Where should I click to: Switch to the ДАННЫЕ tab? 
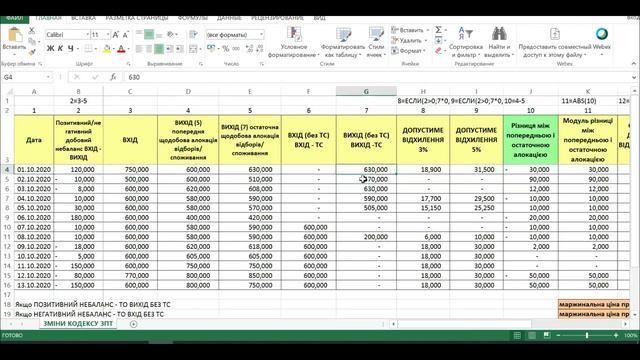(229, 18)
